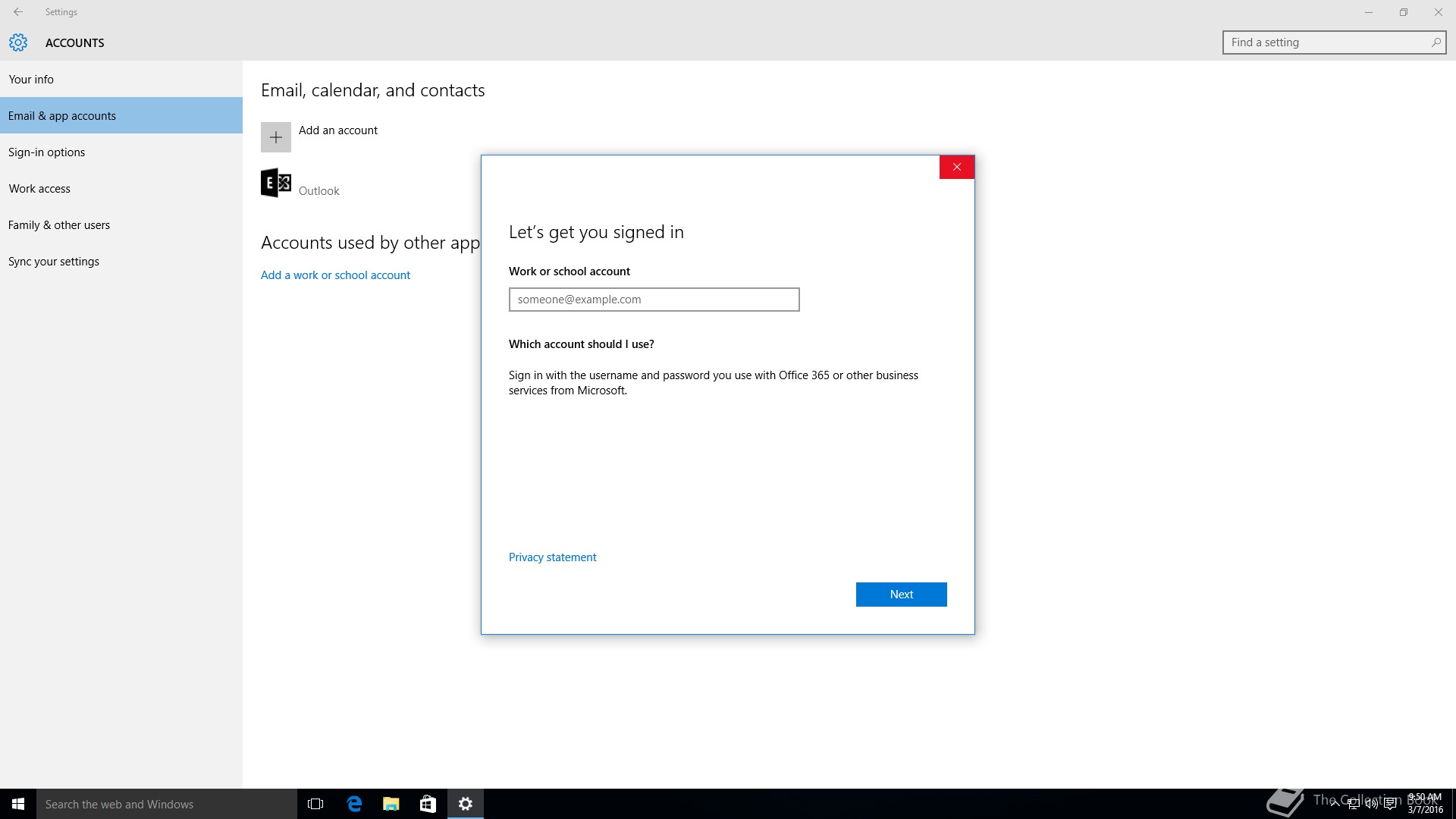Focus the work or school account email field
This screenshot has width=1456, height=819.
coord(654,300)
